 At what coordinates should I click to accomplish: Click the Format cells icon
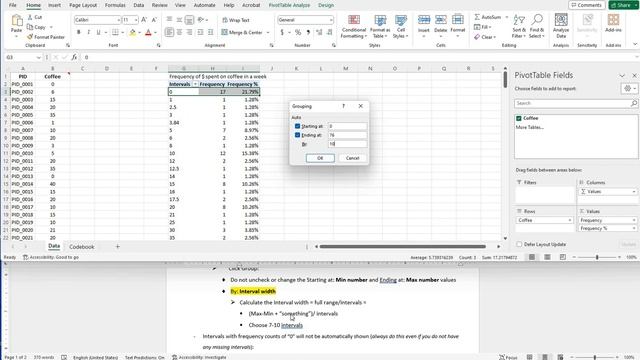(x=458, y=20)
